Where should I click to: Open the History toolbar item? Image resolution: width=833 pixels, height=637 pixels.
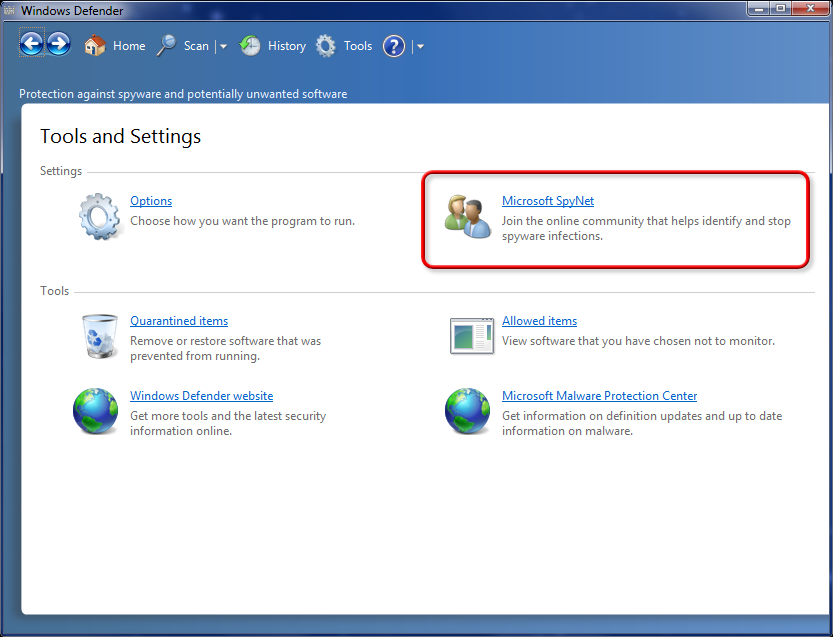pyautogui.click(x=286, y=46)
